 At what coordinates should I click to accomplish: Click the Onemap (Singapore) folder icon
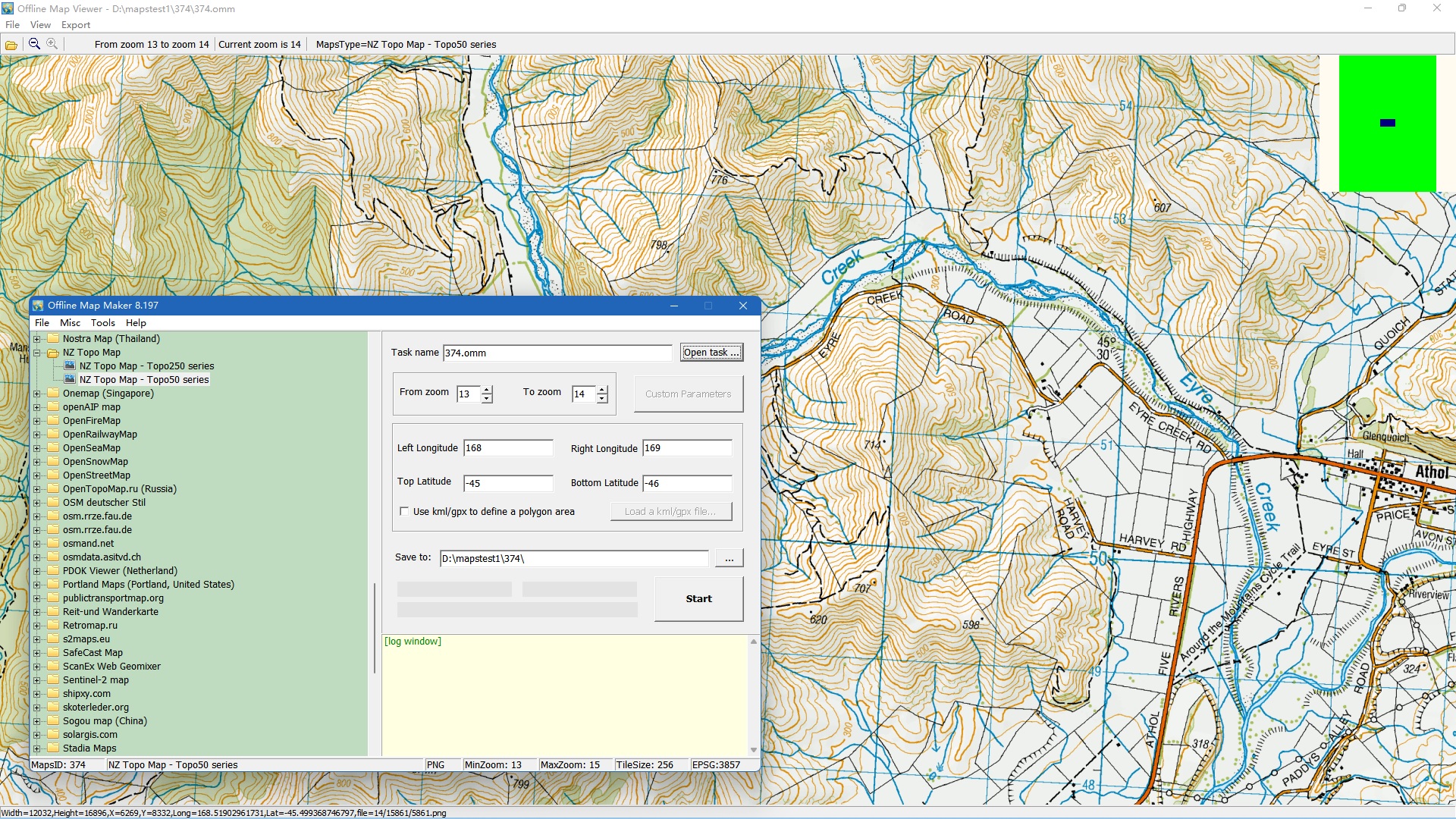[53, 393]
